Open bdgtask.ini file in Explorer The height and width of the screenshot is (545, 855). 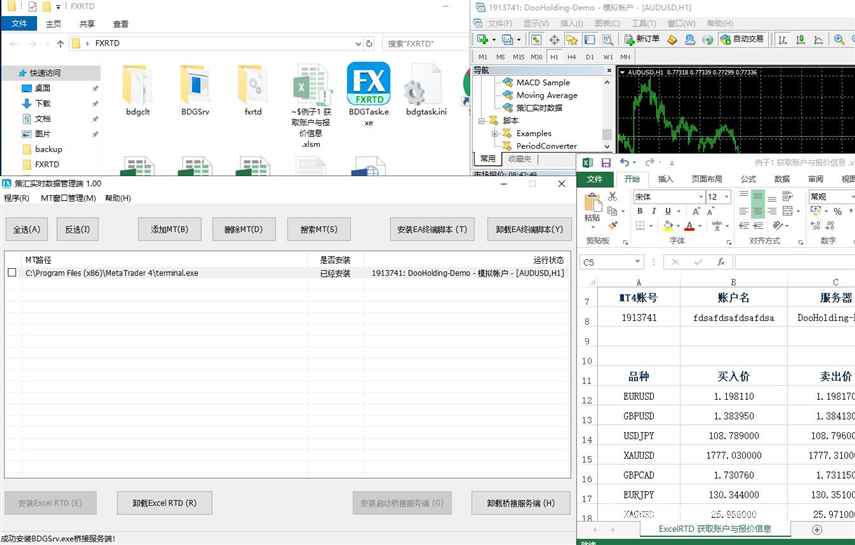click(426, 91)
